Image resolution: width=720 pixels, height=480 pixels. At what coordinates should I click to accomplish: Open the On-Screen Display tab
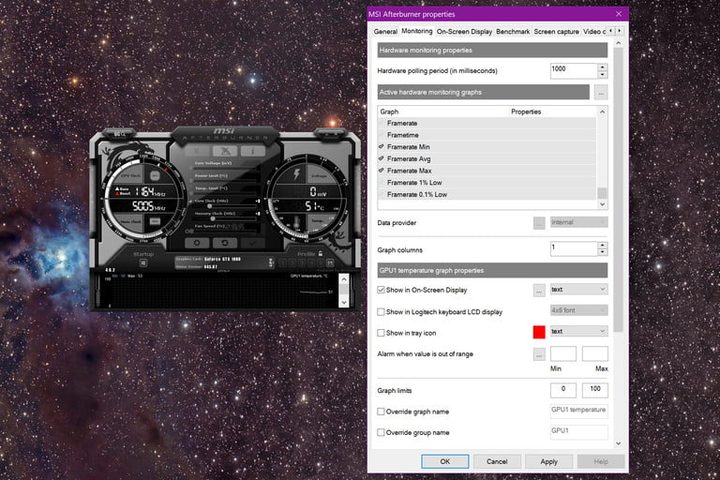(x=464, y=32)
